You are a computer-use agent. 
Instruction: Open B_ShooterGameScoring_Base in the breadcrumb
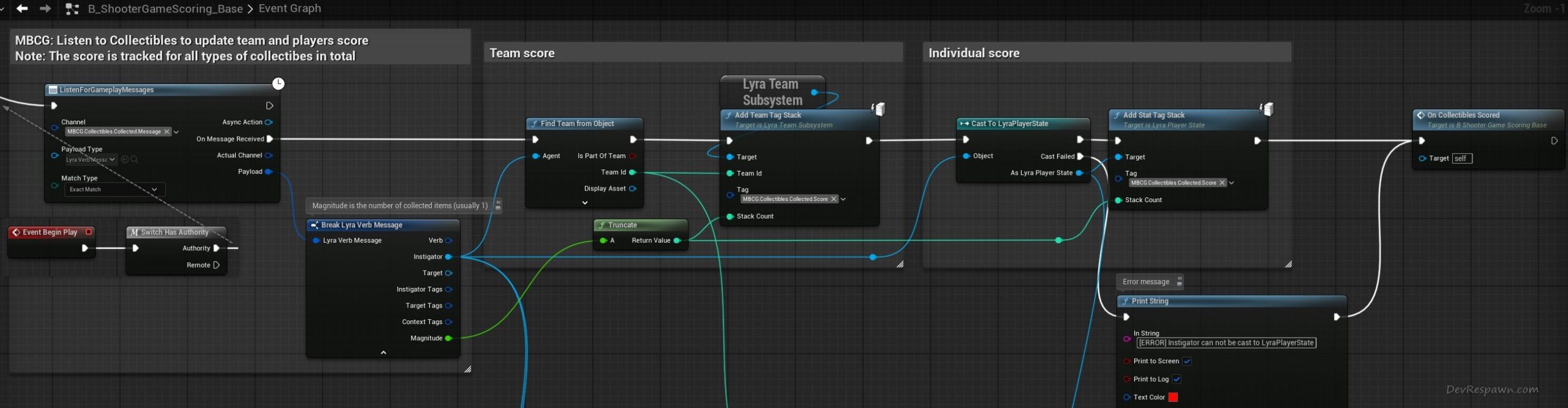click(165, 9)
